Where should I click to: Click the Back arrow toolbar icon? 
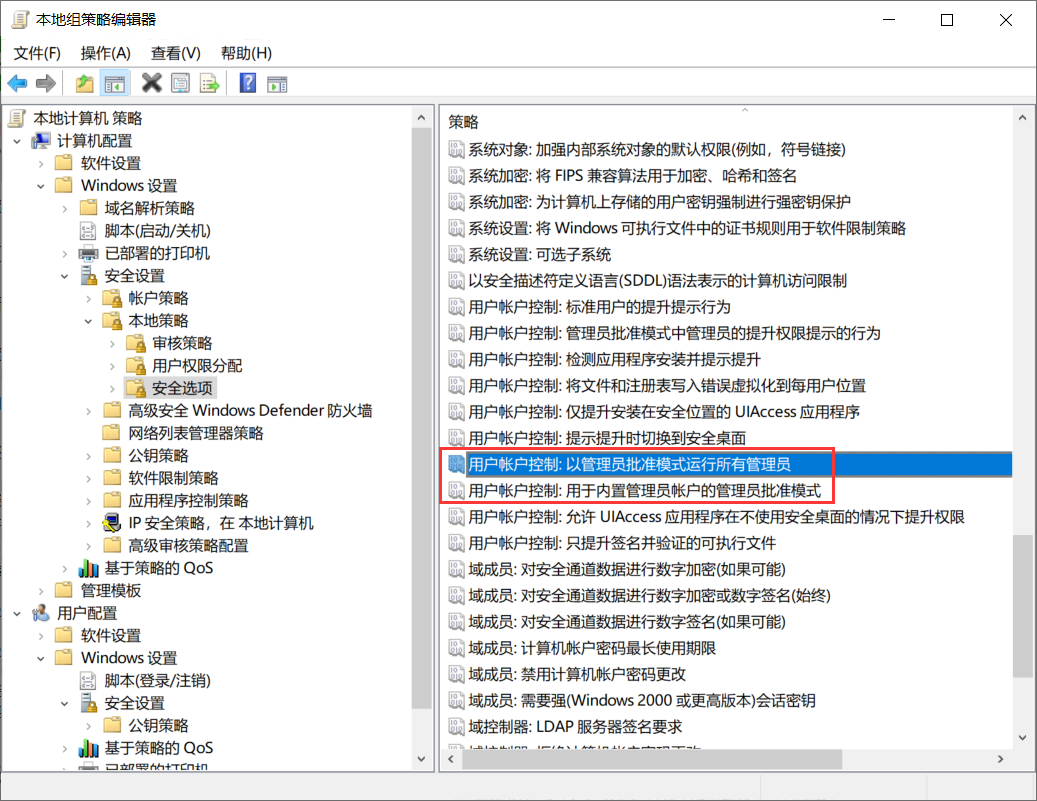pos(17,83)
